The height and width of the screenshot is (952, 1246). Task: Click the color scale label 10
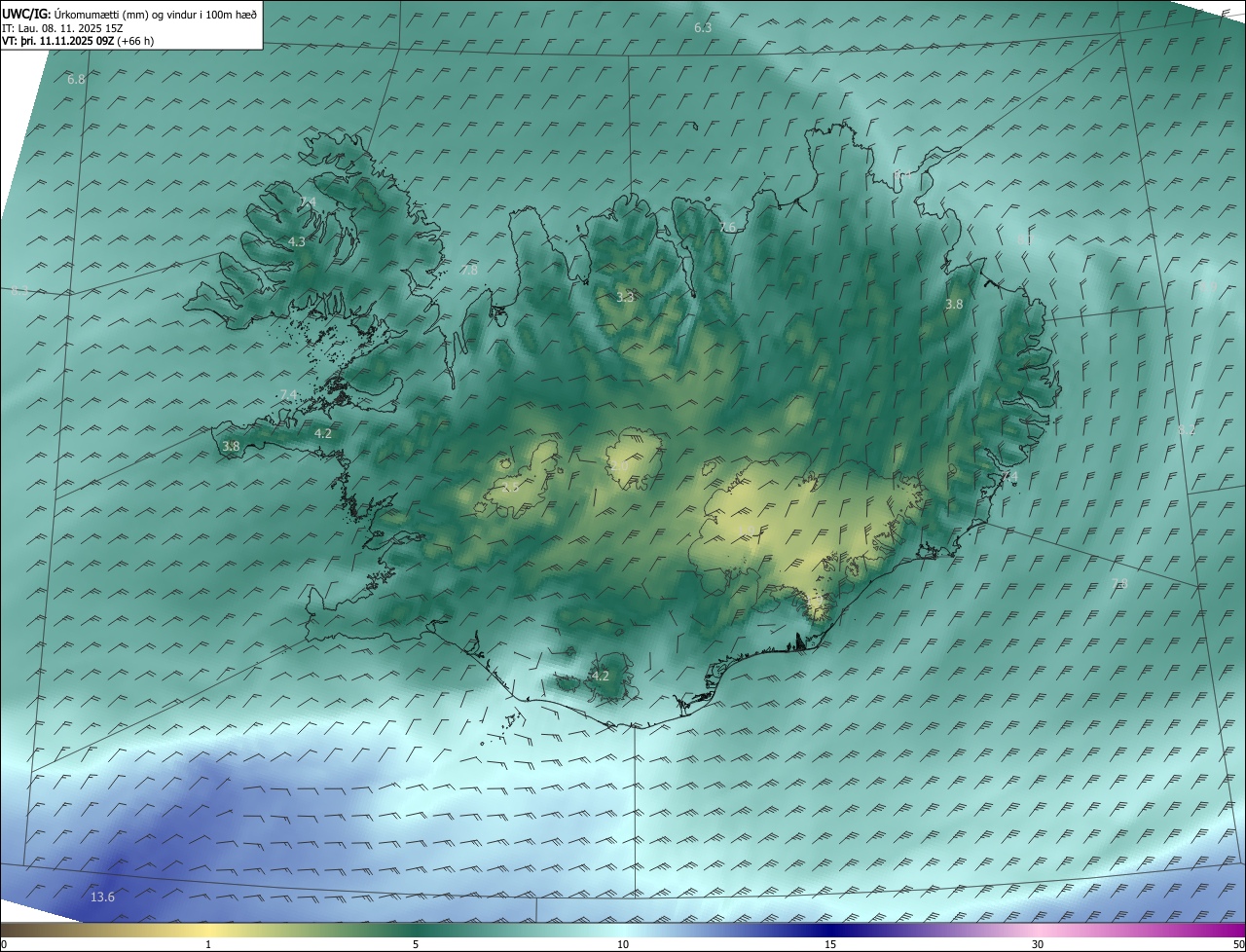623,944
